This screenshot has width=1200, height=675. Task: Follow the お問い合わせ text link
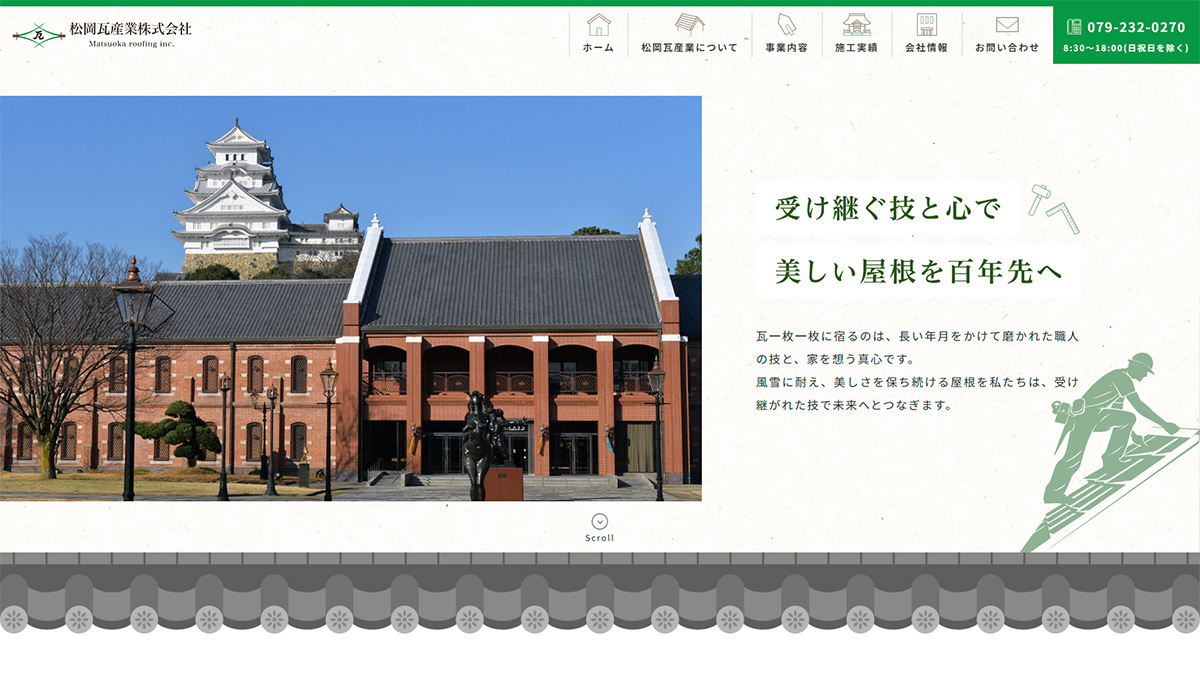click(1007, 48)
